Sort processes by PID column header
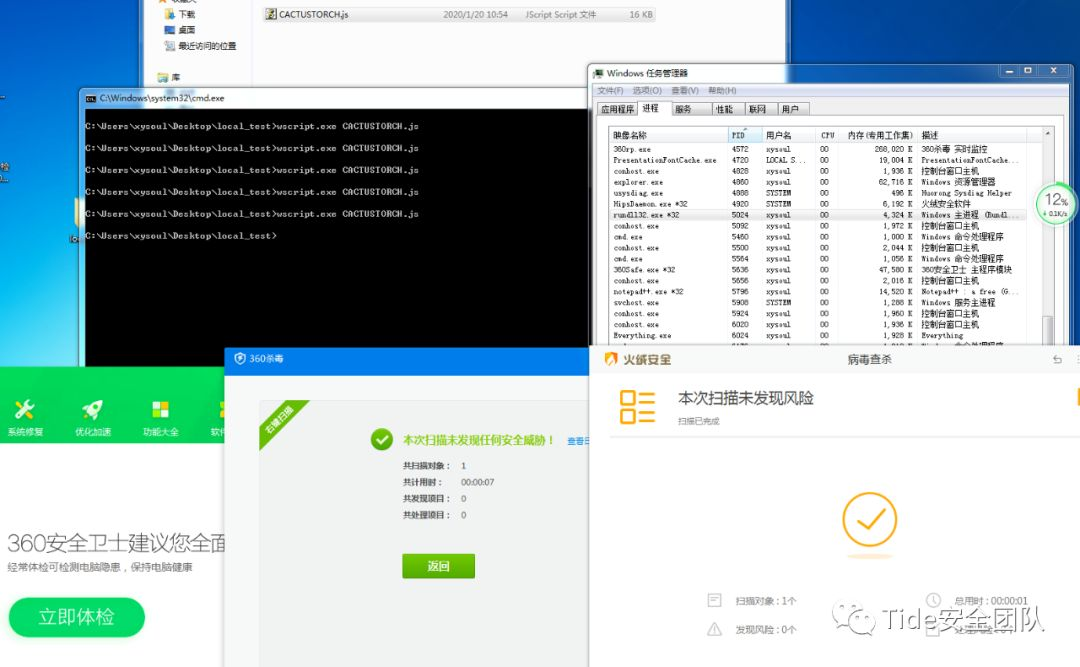 click(744, 135)
